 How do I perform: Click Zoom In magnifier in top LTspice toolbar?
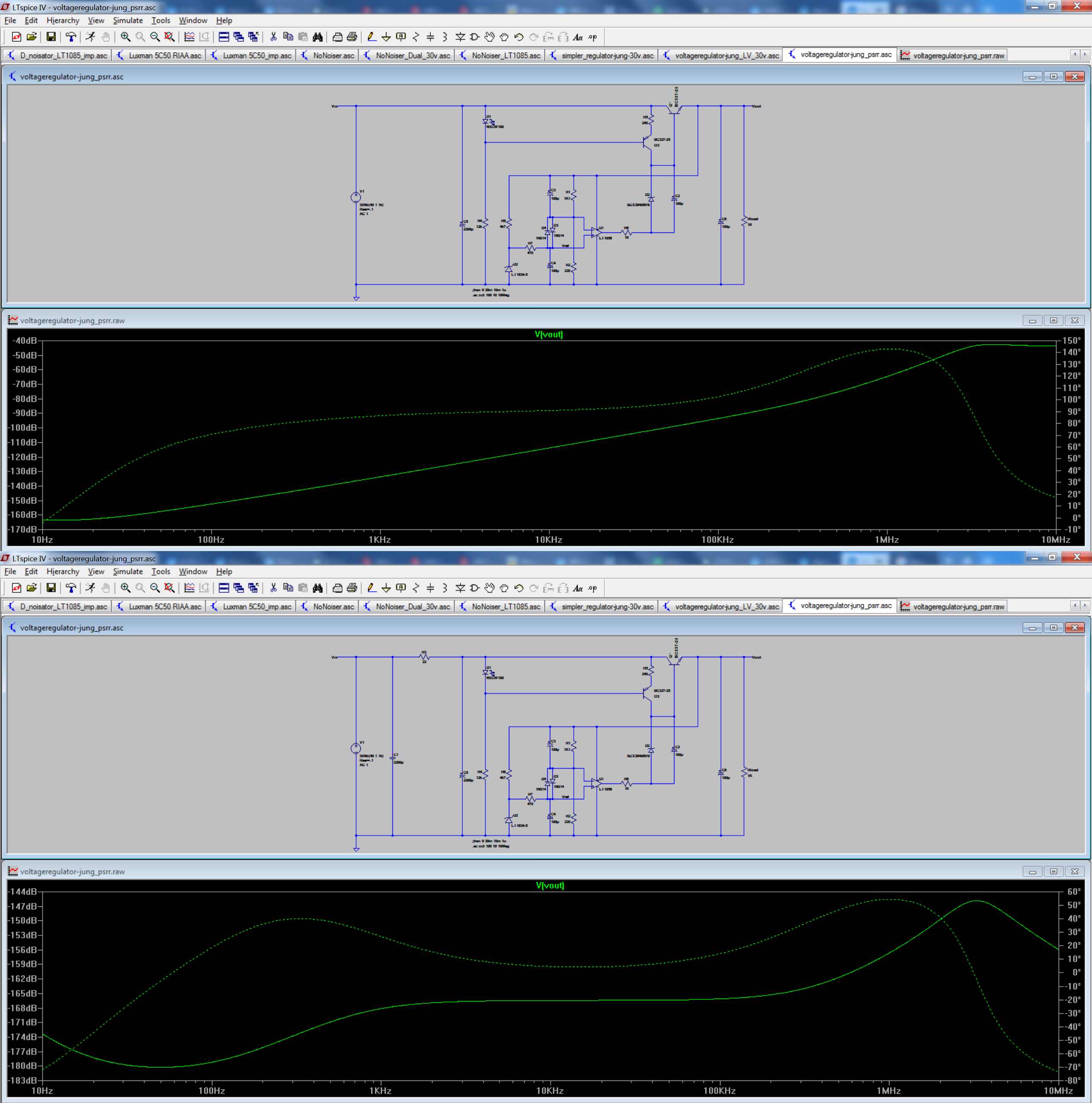[x=125, y=37]
